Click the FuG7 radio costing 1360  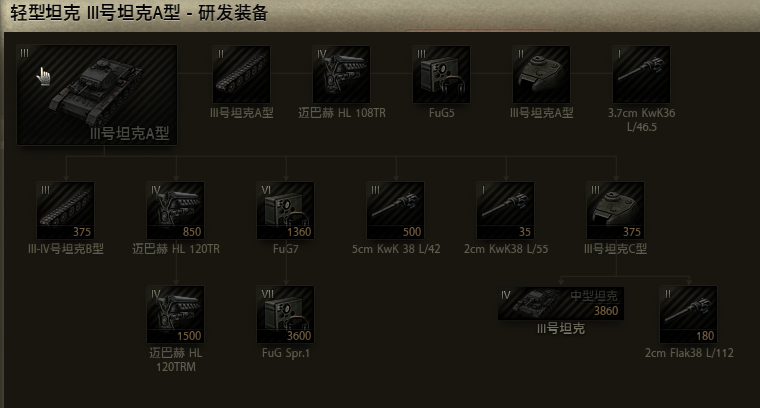(x=285, y=210)
